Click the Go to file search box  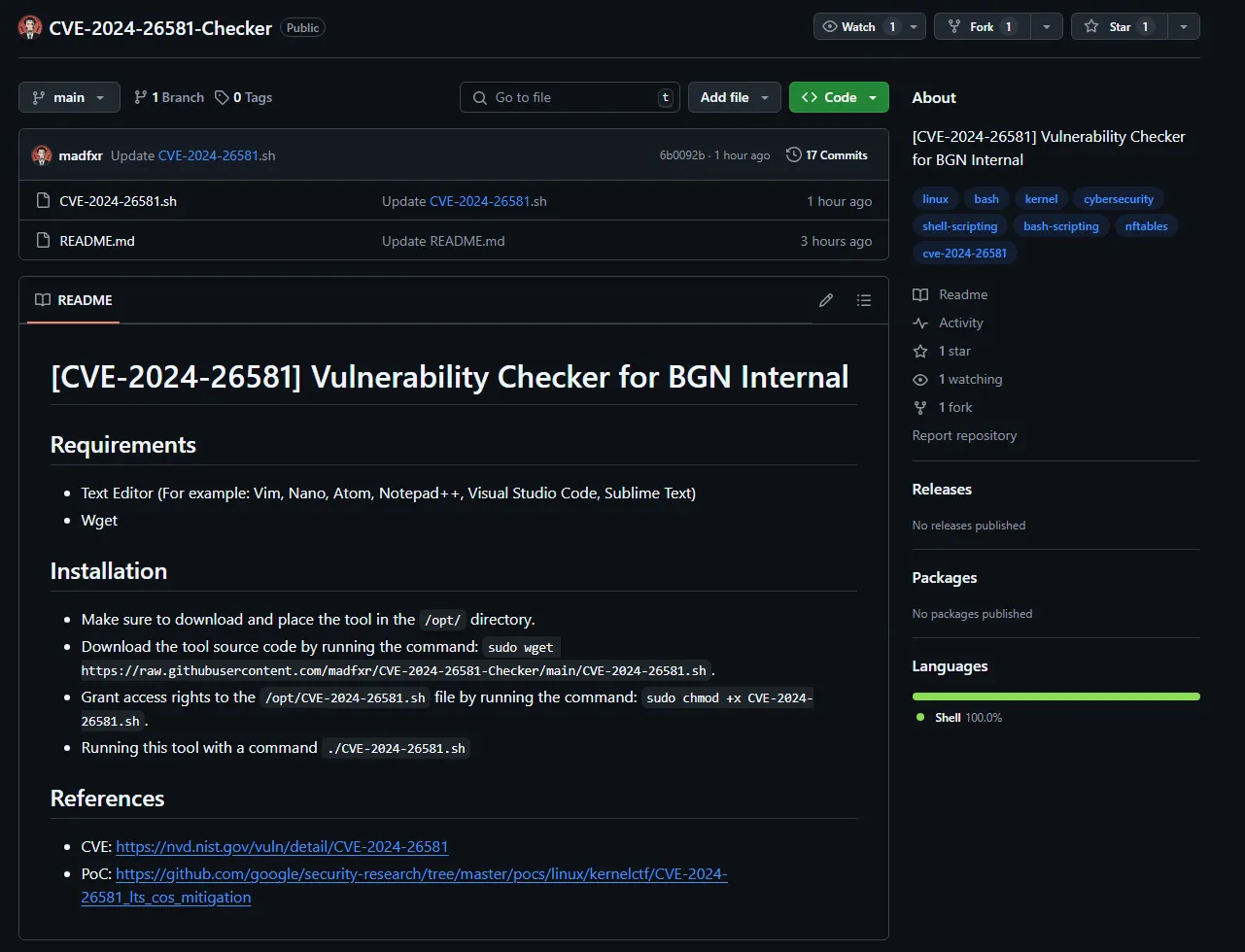click(570, 97)
